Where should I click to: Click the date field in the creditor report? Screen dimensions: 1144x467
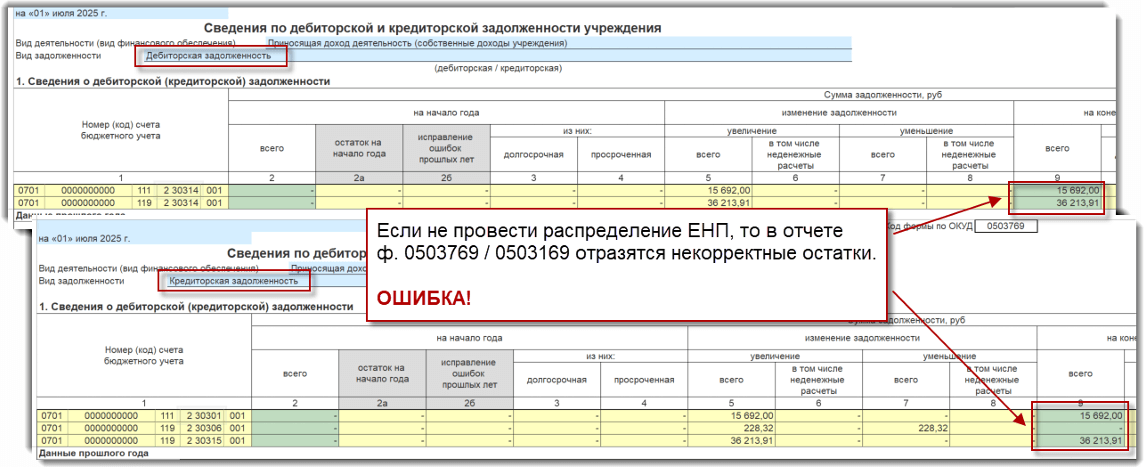pyautogui.click(x=144, y=238)
